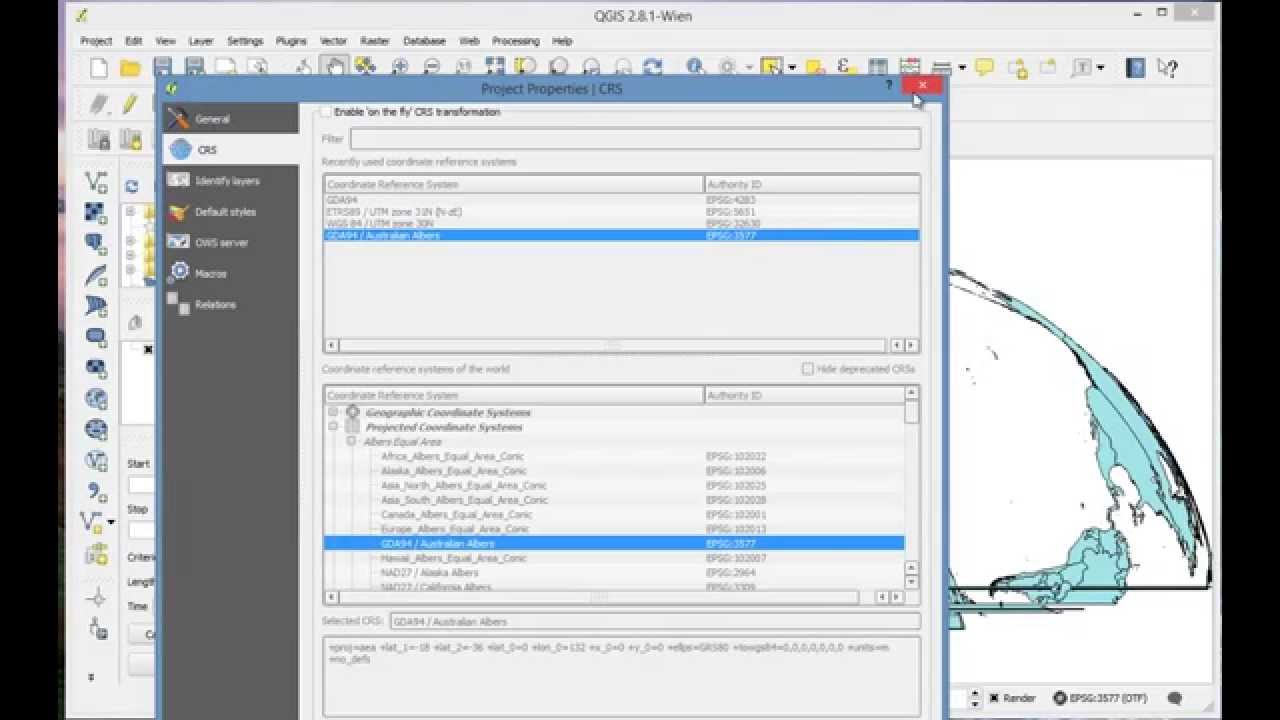Click the Open Project folder icon

coord(130,68)
